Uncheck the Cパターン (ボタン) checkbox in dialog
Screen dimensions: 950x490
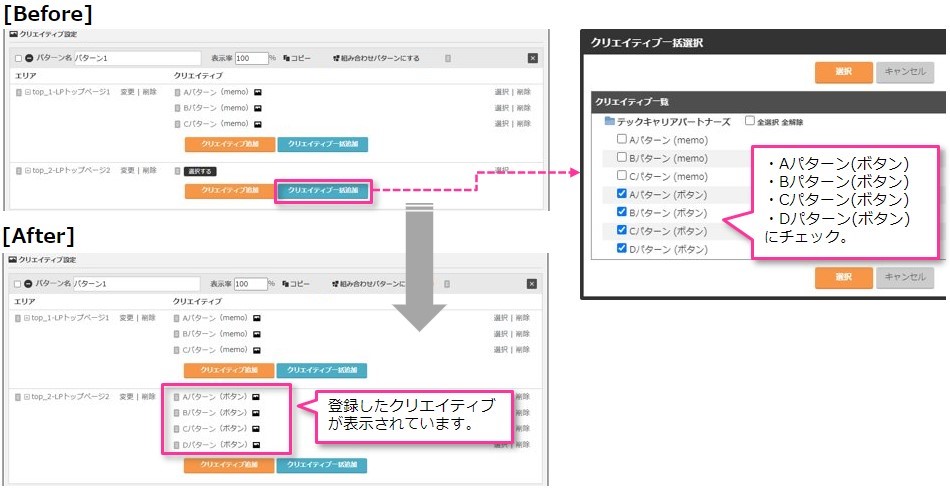click(x=622, y=230)
